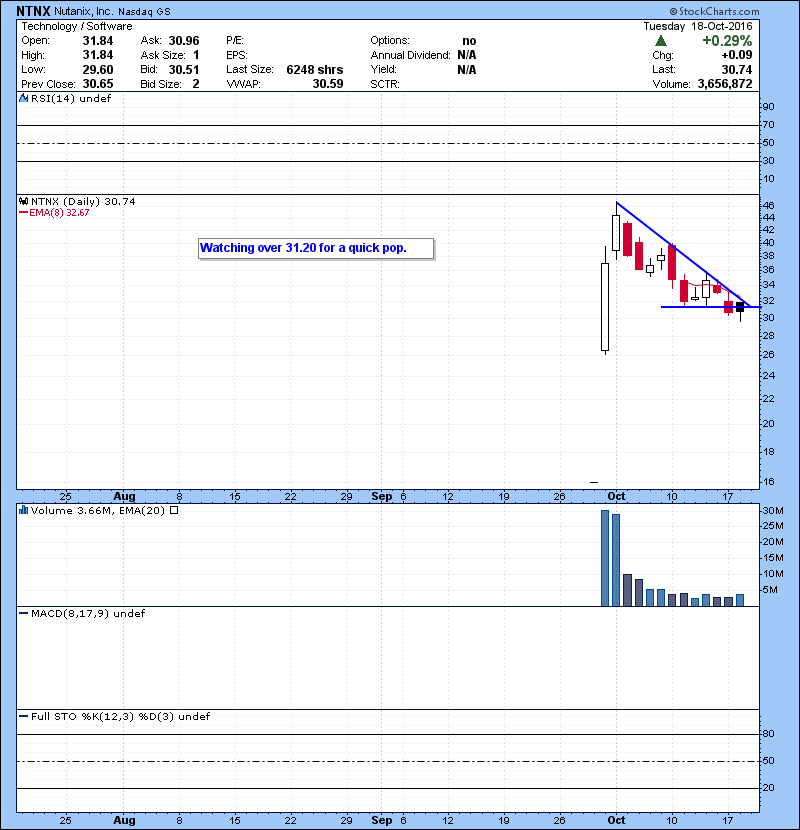Click the Chg value +0.09
The image size is (800, 830).
[x=736, y=55]
